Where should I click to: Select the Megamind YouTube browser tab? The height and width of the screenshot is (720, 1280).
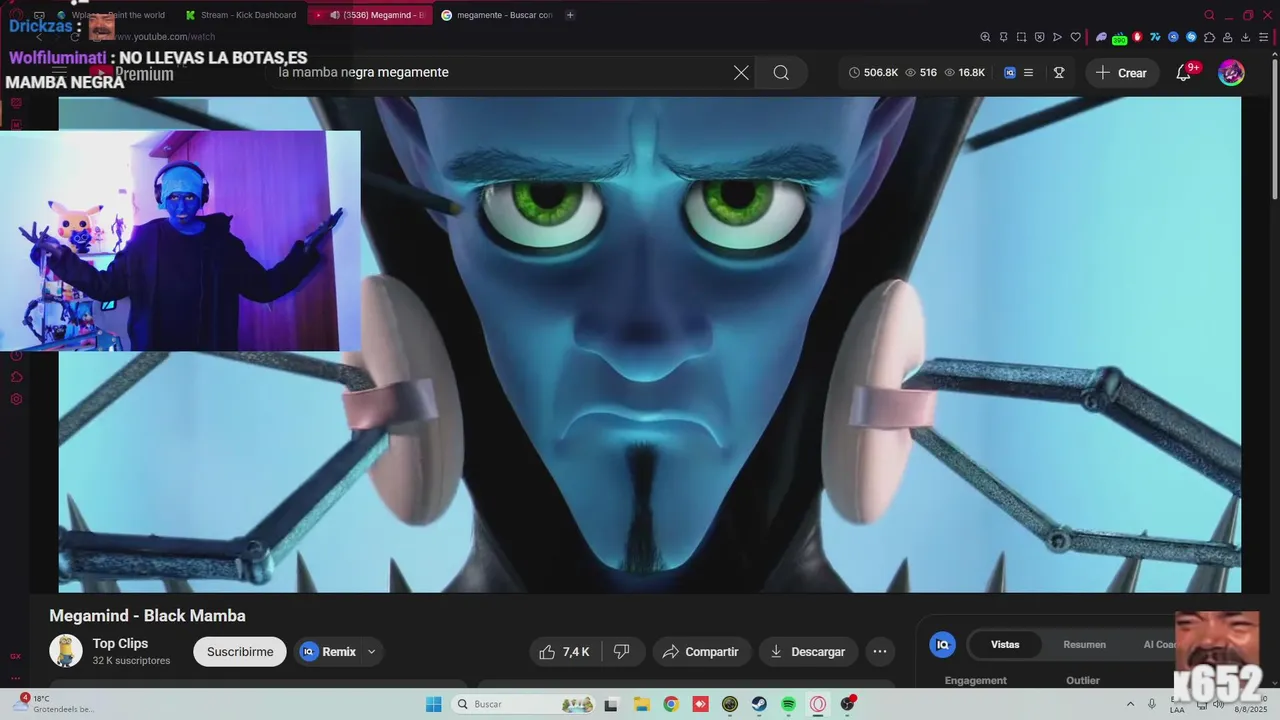pyautogui.click(x=370, y=15)
